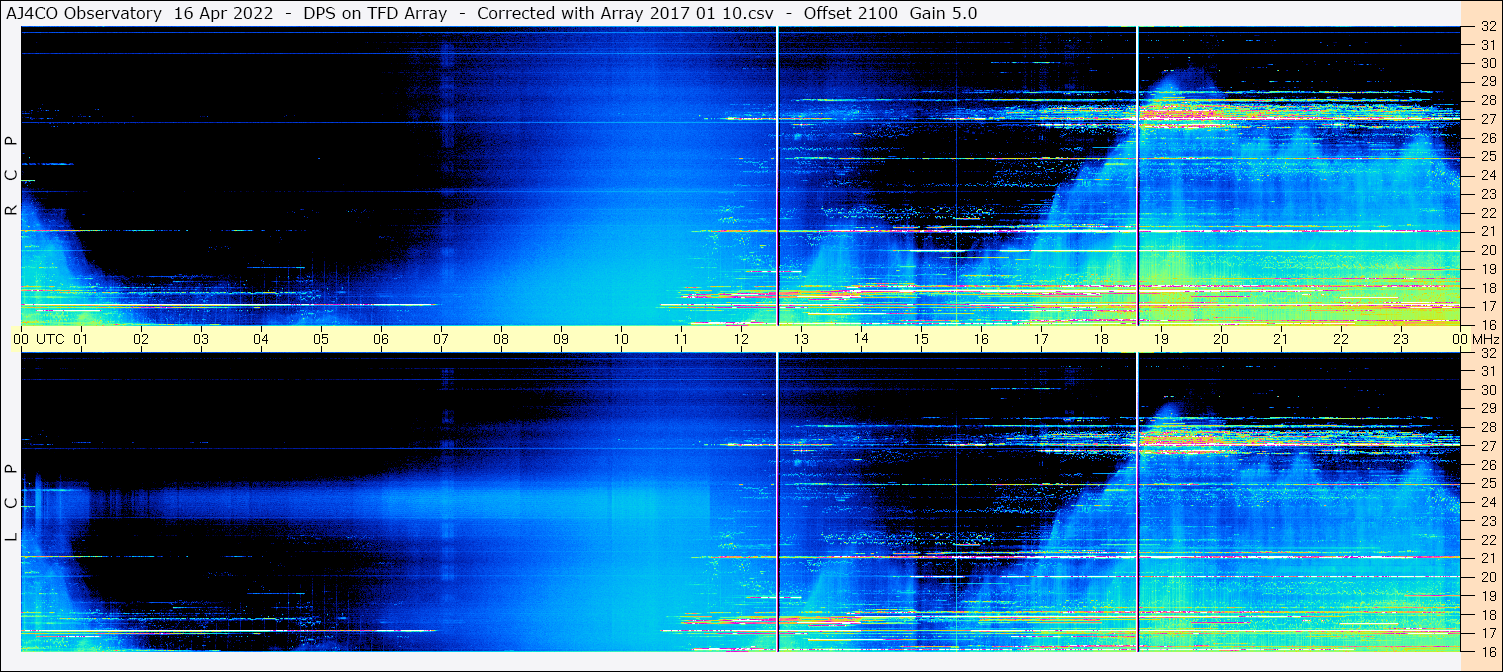Image resolution: width=1503 pixels, height=672 pixels.
Task: Select the 07 hour tick label
Action: click(x=441, y=339)
